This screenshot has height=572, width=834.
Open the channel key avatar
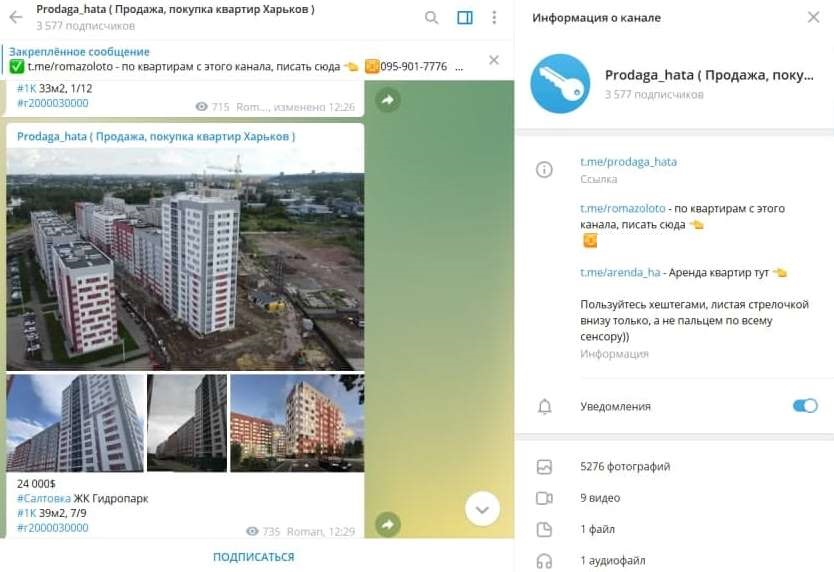pyautogui.click(x=560, y=84)
